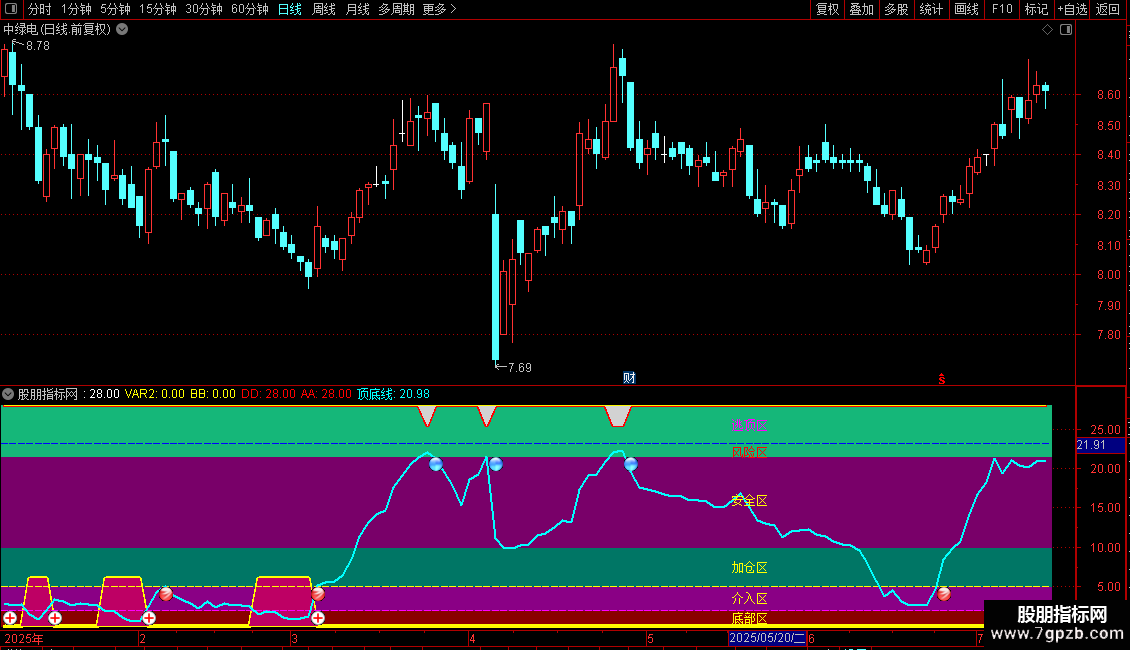Click the 多股 multi-stock button
1130x650 pixels.
897,9
